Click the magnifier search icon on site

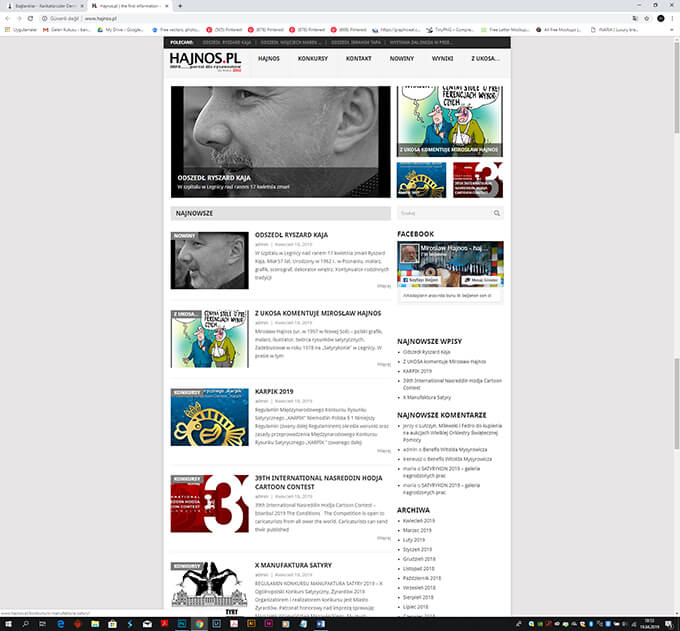[497, 213]
